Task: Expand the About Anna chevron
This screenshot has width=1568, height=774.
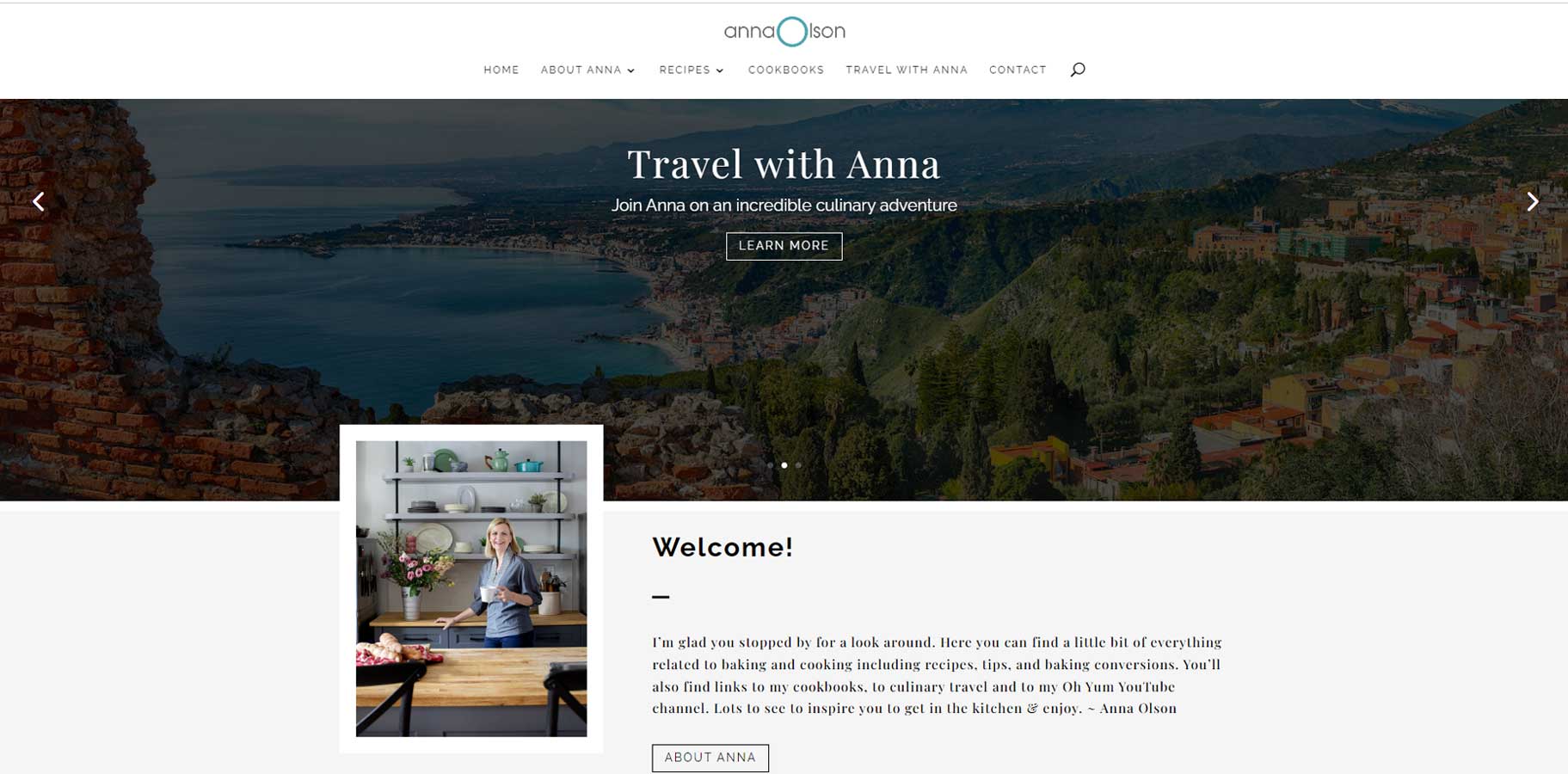Action: pos(631,71)
